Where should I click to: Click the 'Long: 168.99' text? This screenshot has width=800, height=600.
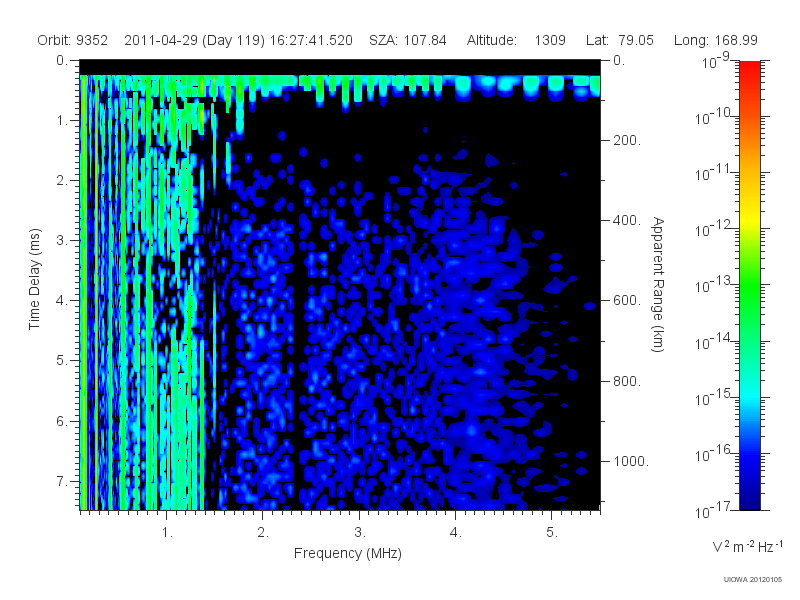pyautogui.click(x=715, y=40)
